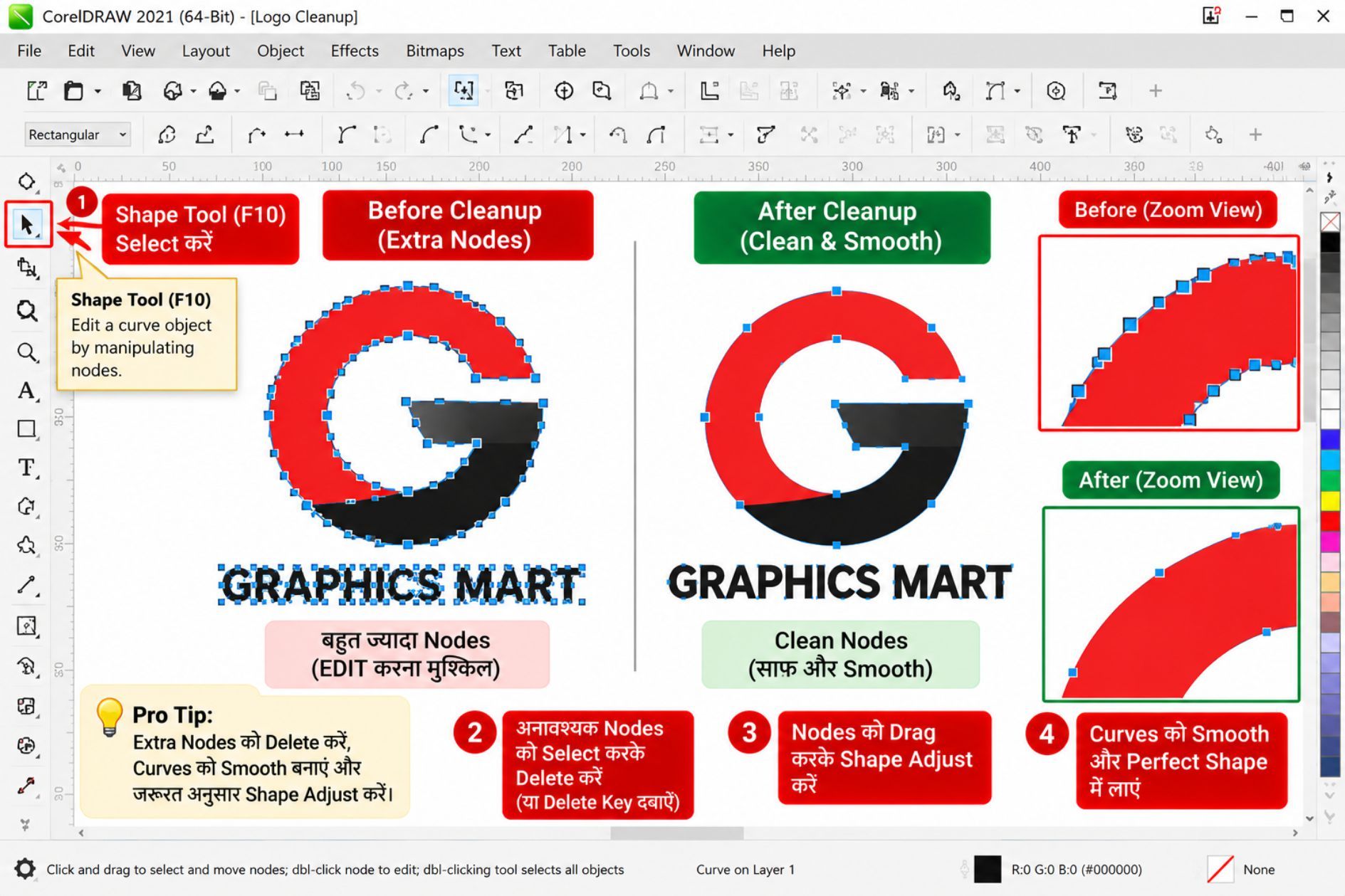
Task: Open the Bitmaps menu
Action: (435, 51)
